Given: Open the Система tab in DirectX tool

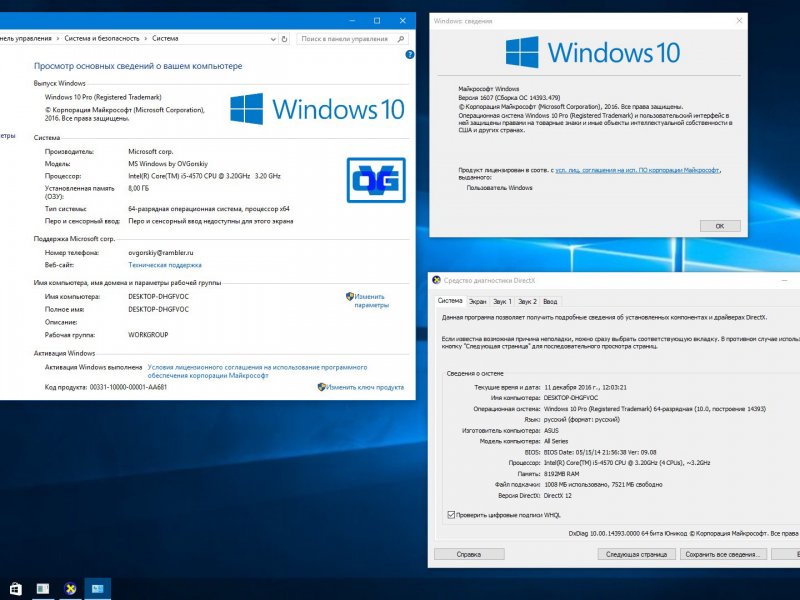Looking at the screenshot, I should 450,301.
